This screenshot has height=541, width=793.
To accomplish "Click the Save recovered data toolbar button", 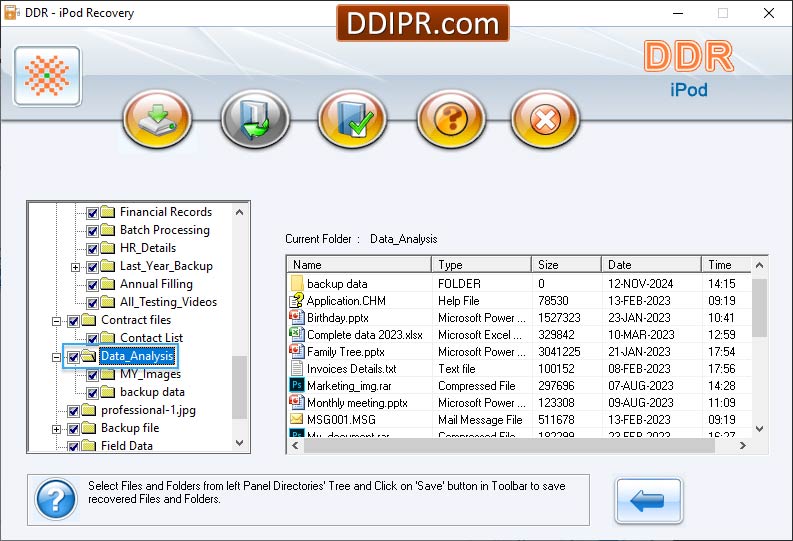I will click(157, 119).
